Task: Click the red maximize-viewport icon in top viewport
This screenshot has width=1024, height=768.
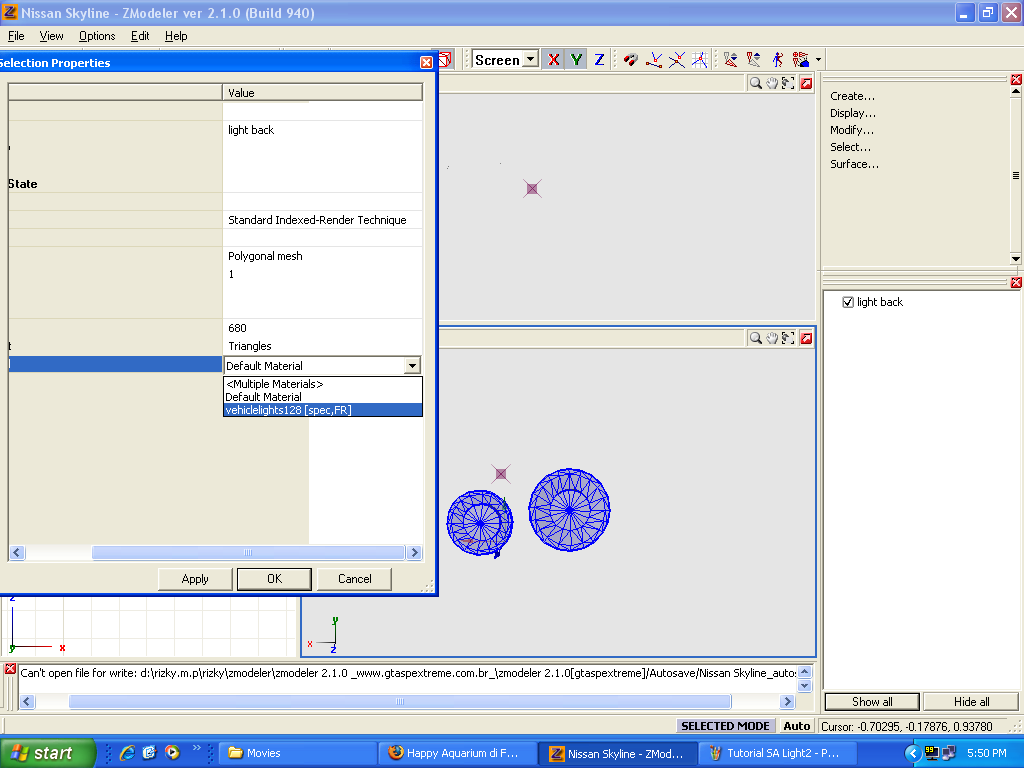Action: click(807, 83)
